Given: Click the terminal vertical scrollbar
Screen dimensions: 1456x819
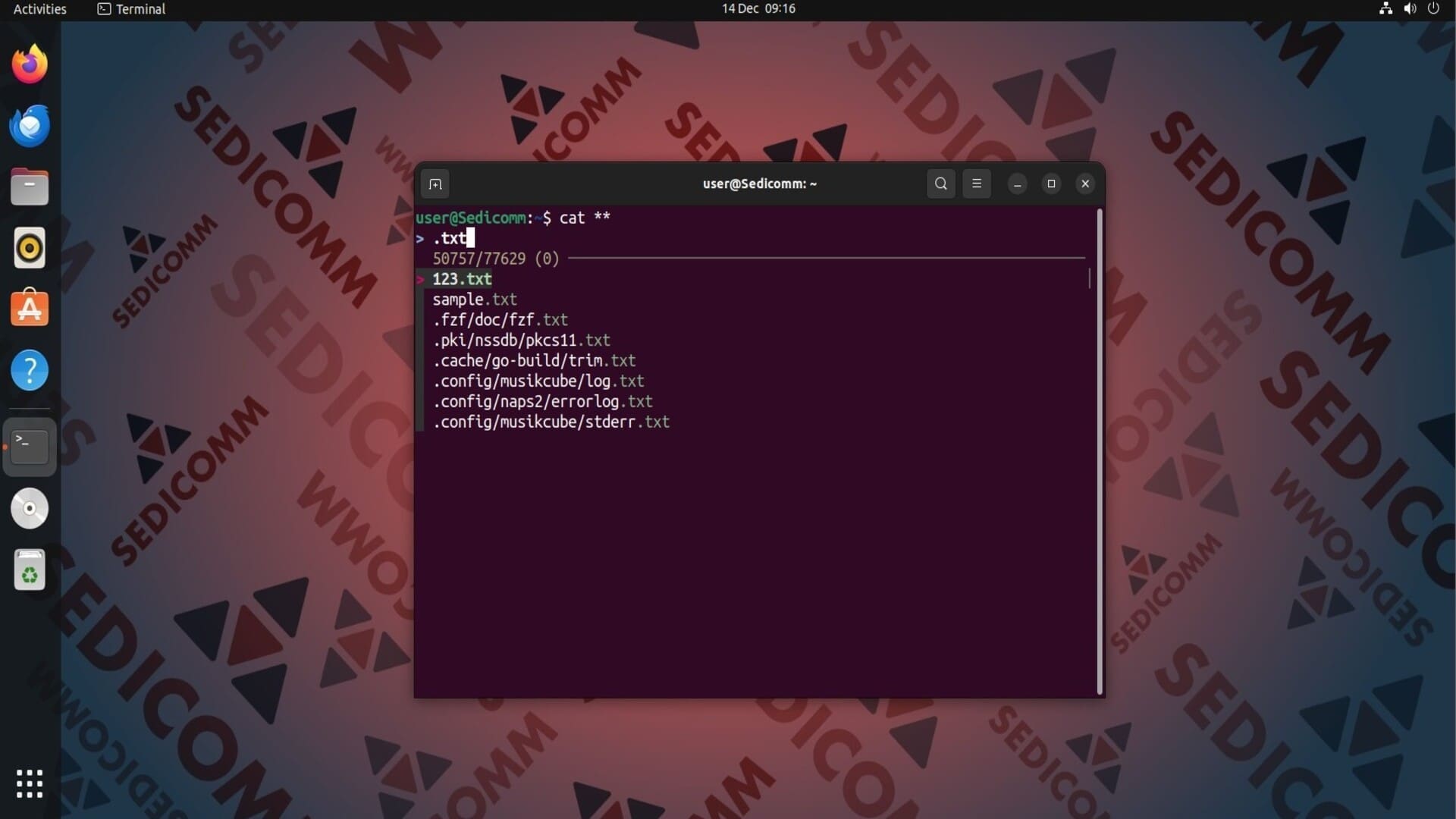Looking at the screenshot, I should (1099, 452).
